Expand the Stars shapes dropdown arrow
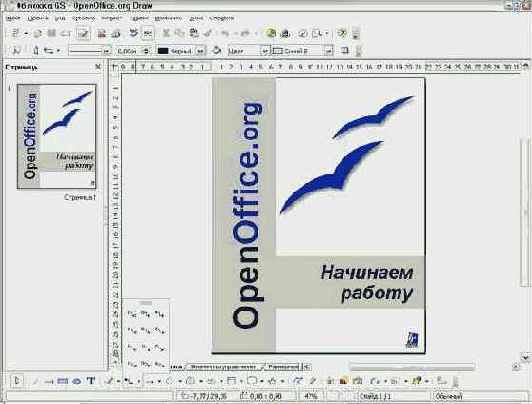Screen dimensions: 532x404 pos(282,381)
